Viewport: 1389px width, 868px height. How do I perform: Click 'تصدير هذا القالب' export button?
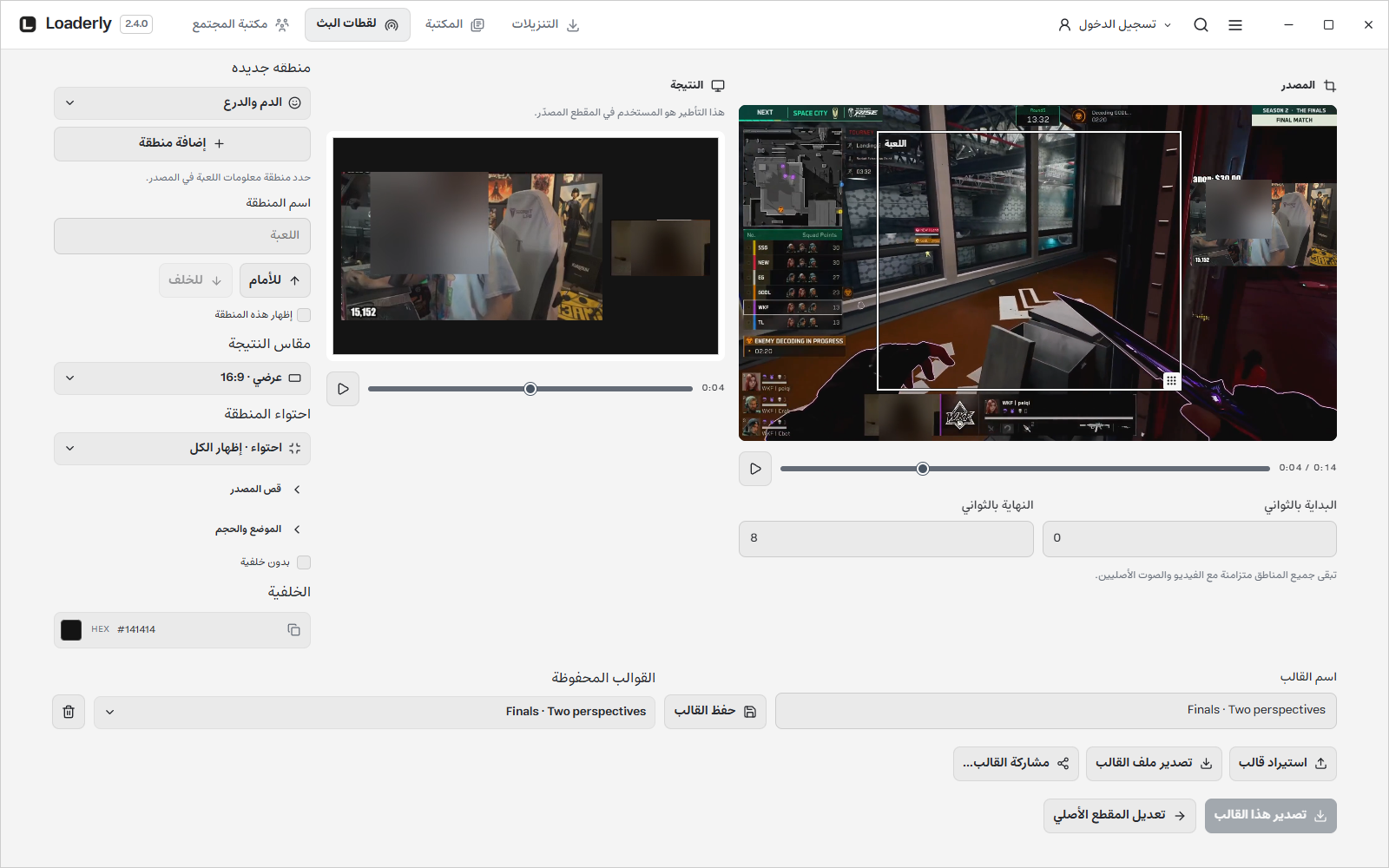[x=1271, y=816]
